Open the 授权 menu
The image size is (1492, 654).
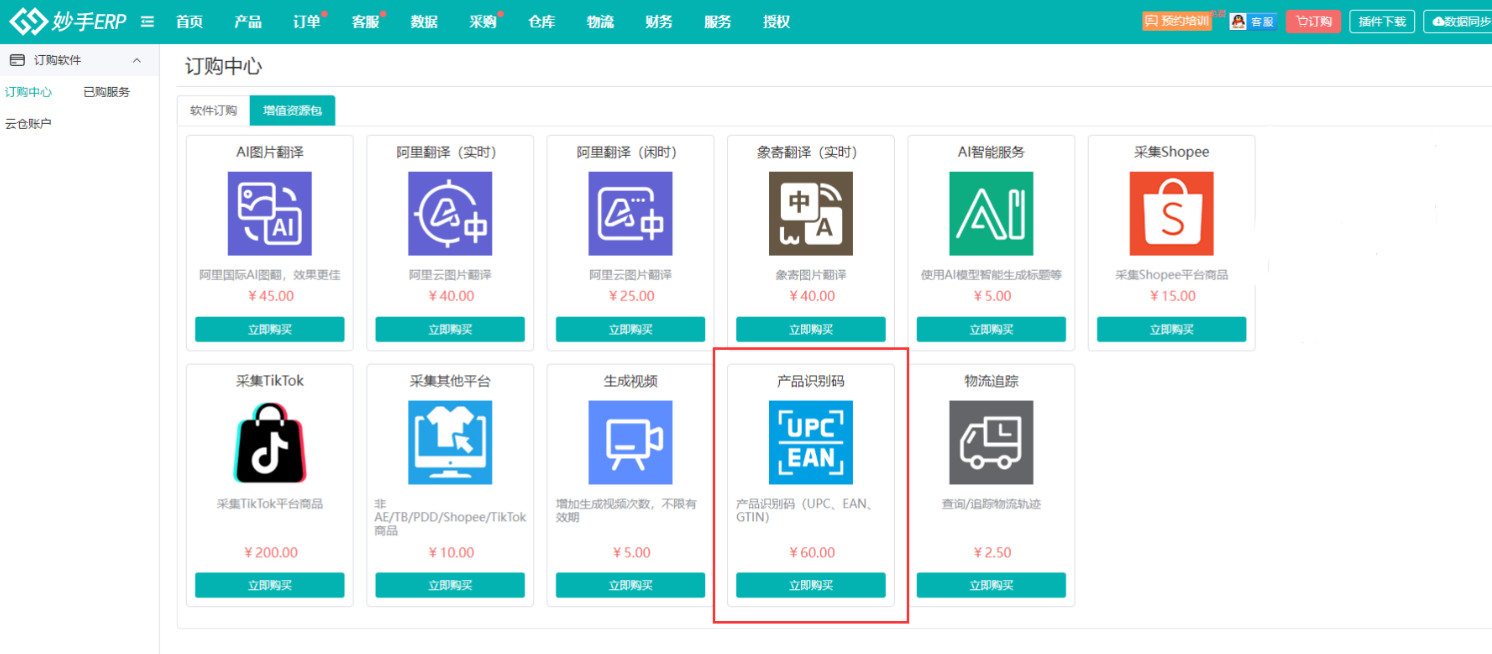tap(777, 22)
